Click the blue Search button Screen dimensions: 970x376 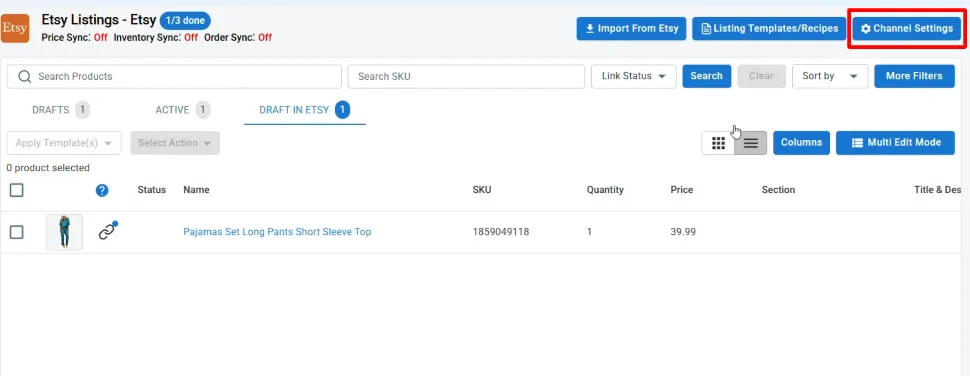coord(706,76)
